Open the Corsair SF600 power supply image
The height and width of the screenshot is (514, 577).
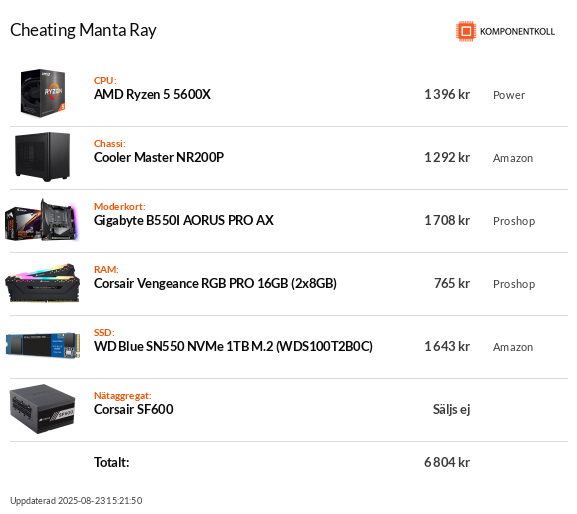(43, 409)
